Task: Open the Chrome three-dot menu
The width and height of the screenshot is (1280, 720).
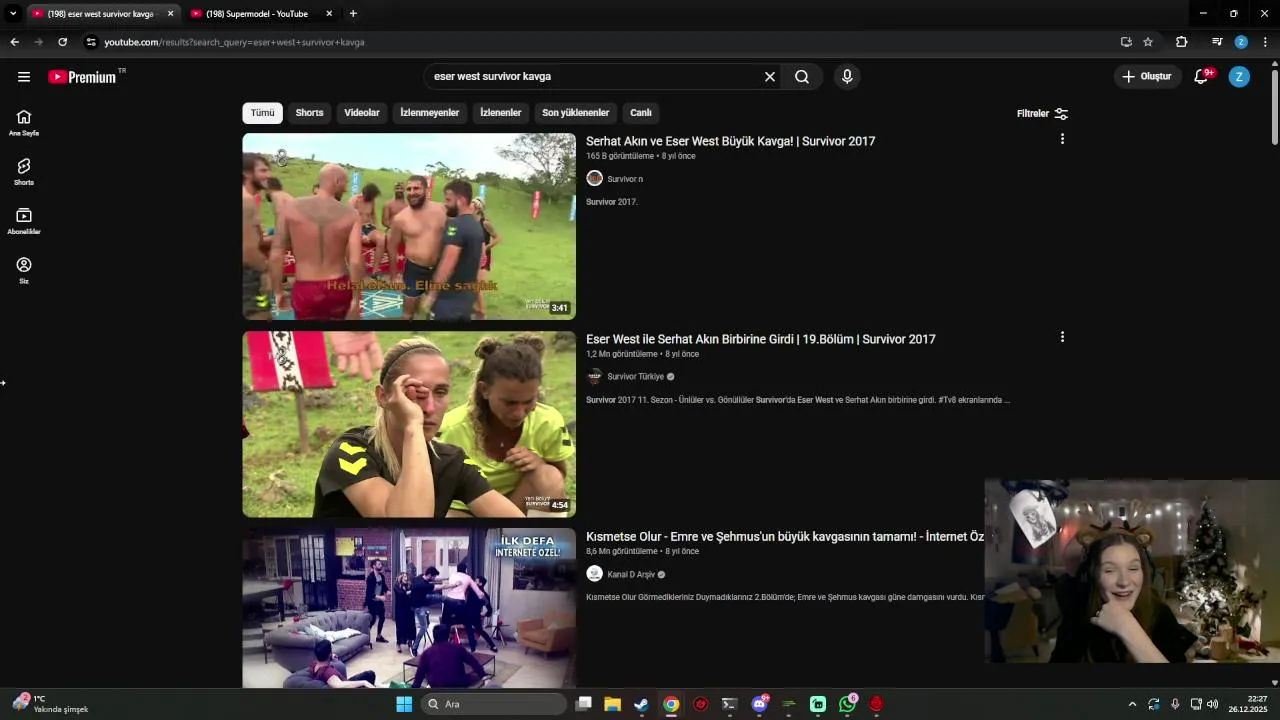Action: tap(1265, 42)
